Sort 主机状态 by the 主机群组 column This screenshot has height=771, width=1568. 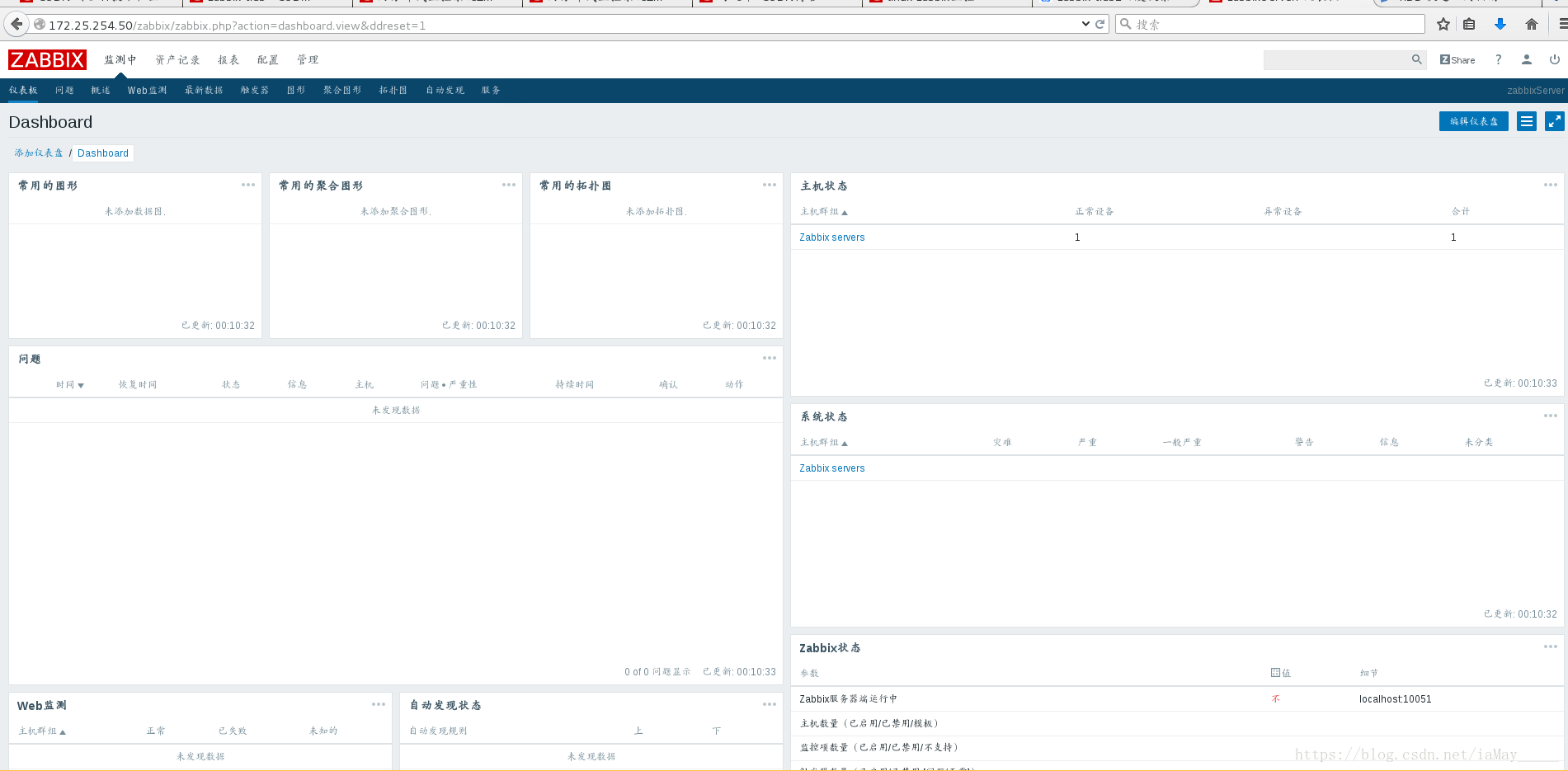(x=824, y=212)
